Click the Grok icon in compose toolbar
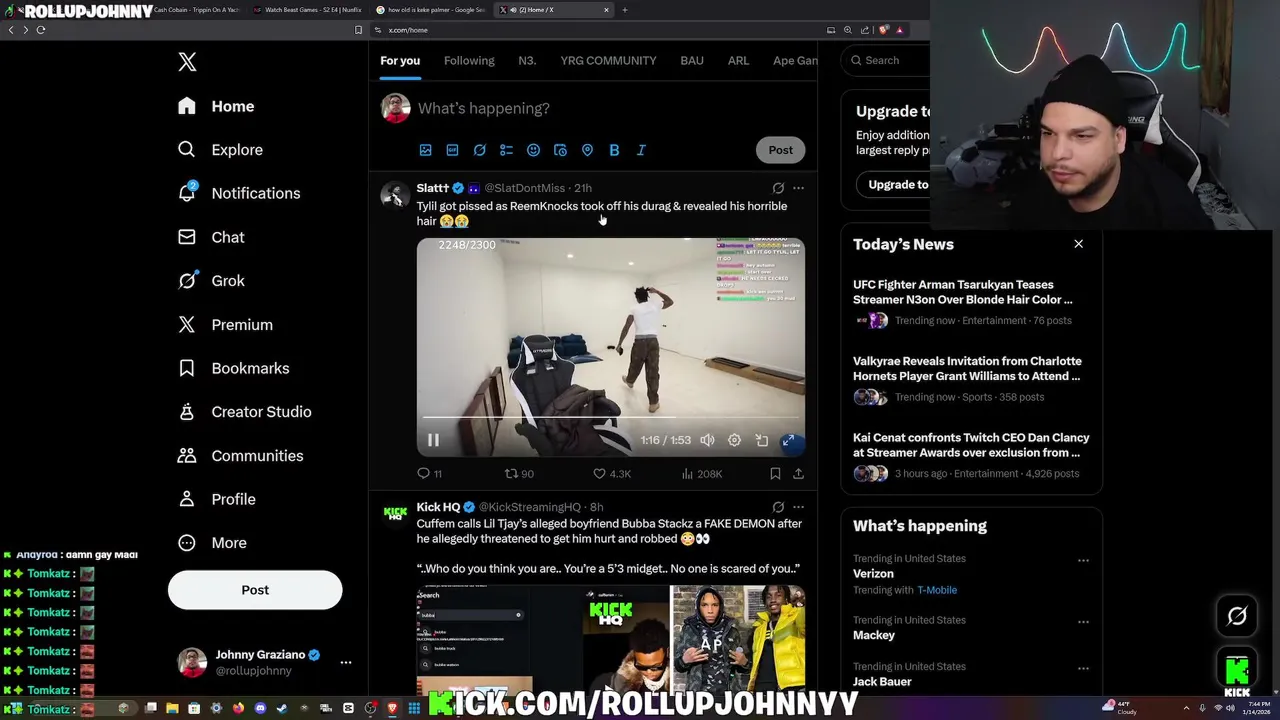The image size is (1280, 720). click(x=479, y=150)
